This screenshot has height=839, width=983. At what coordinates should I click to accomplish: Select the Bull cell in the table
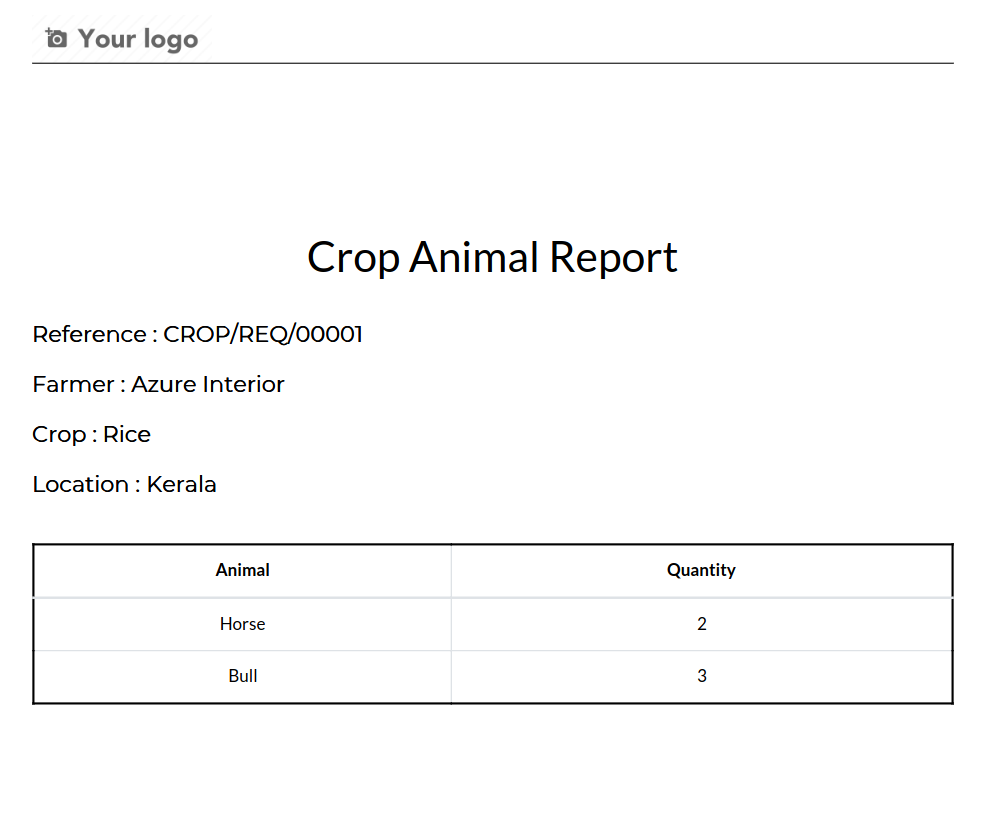(243, 676)
